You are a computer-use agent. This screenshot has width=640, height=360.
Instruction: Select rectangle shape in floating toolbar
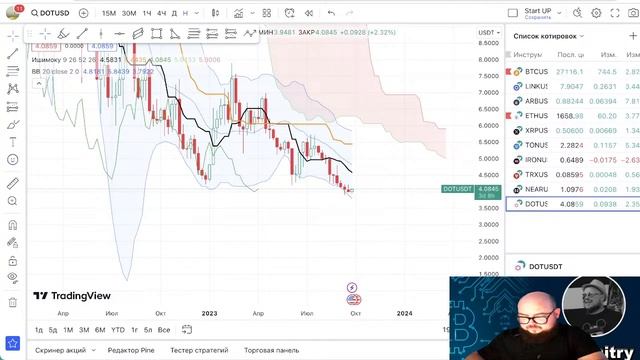(156, 33)
